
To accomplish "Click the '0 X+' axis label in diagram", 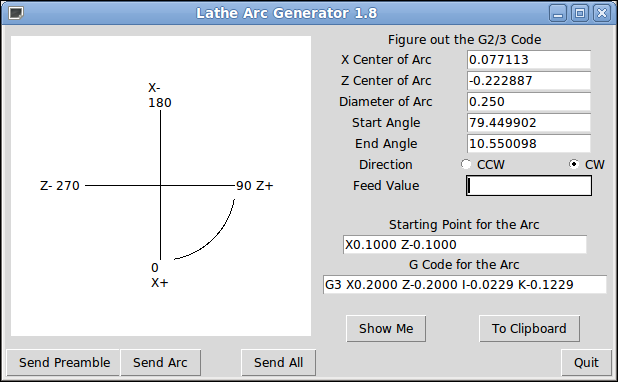I will tap(160, 275).
